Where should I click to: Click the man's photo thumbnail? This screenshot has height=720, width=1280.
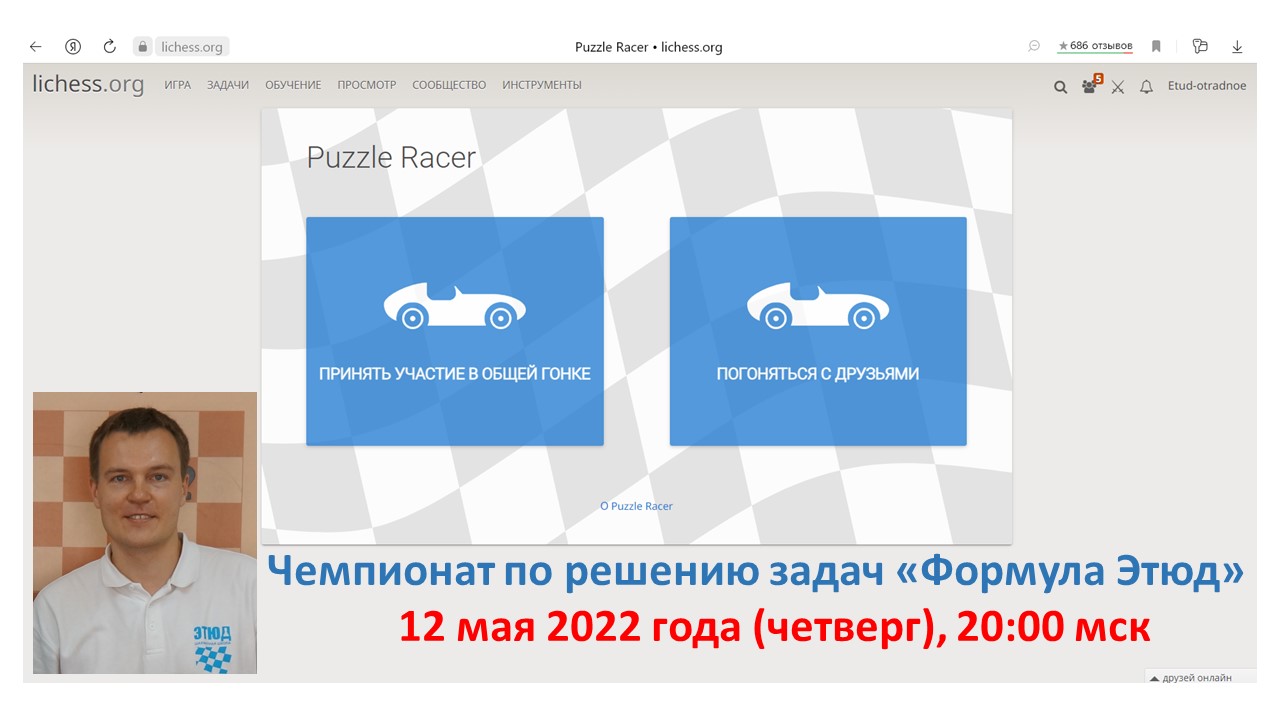[x=145, y=533]
